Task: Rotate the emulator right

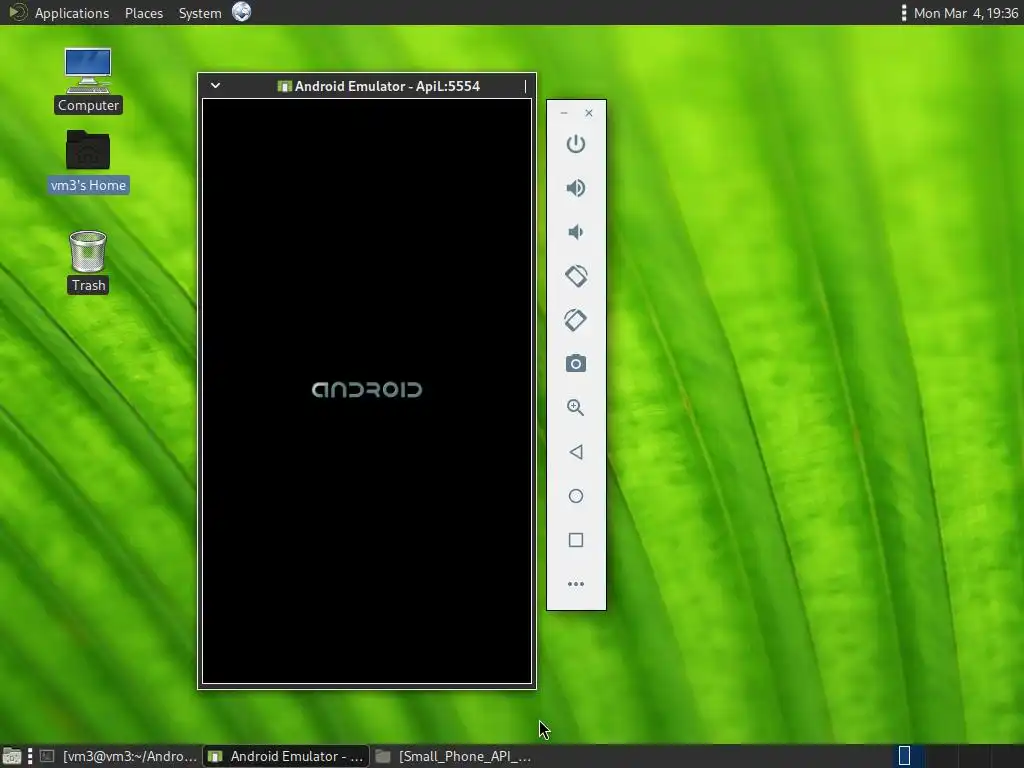Action: click(575, 320)
